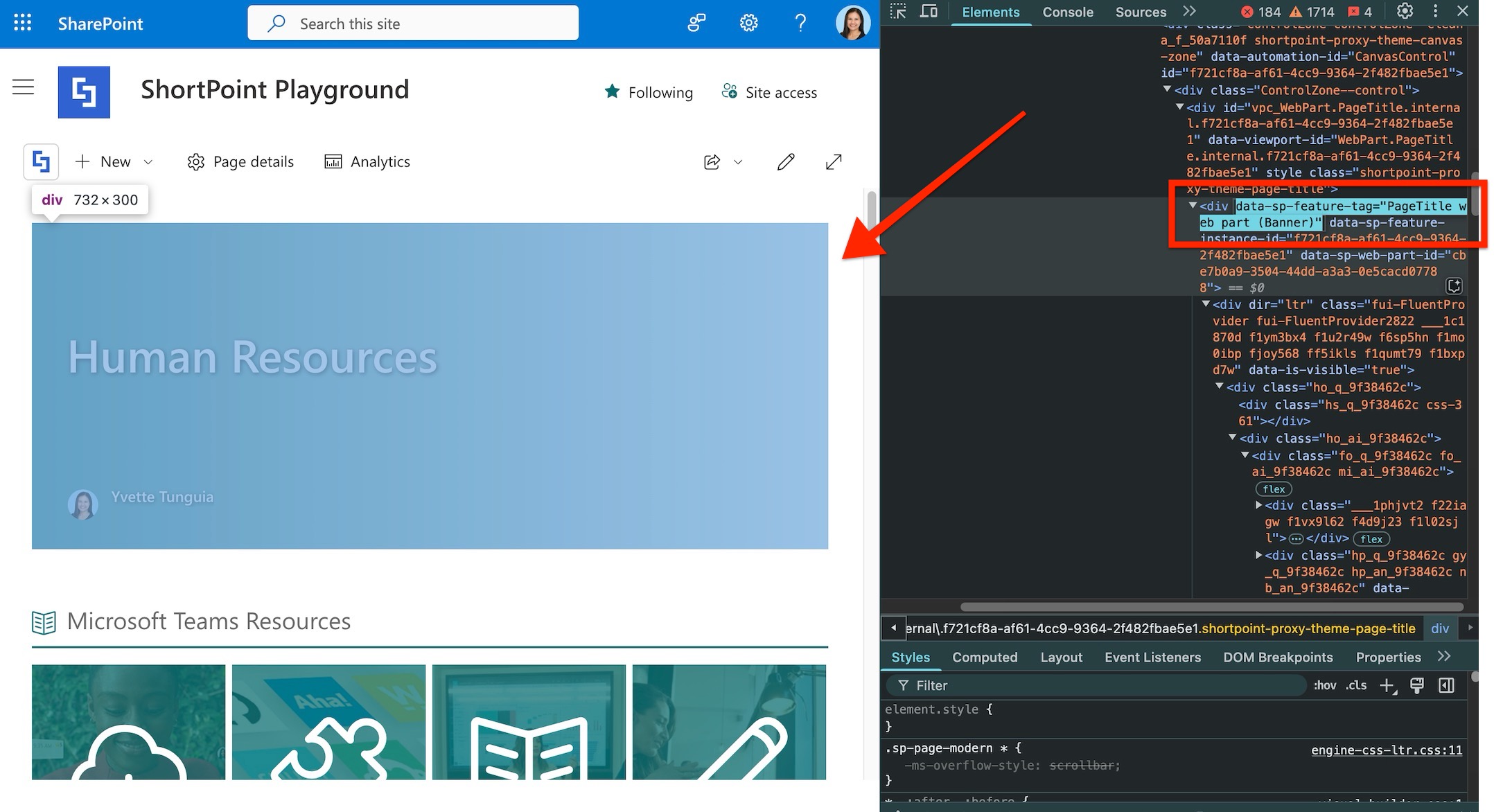
Task: Toggle the DevTools device toolbar icon
Action: click(x=929, y=12)
